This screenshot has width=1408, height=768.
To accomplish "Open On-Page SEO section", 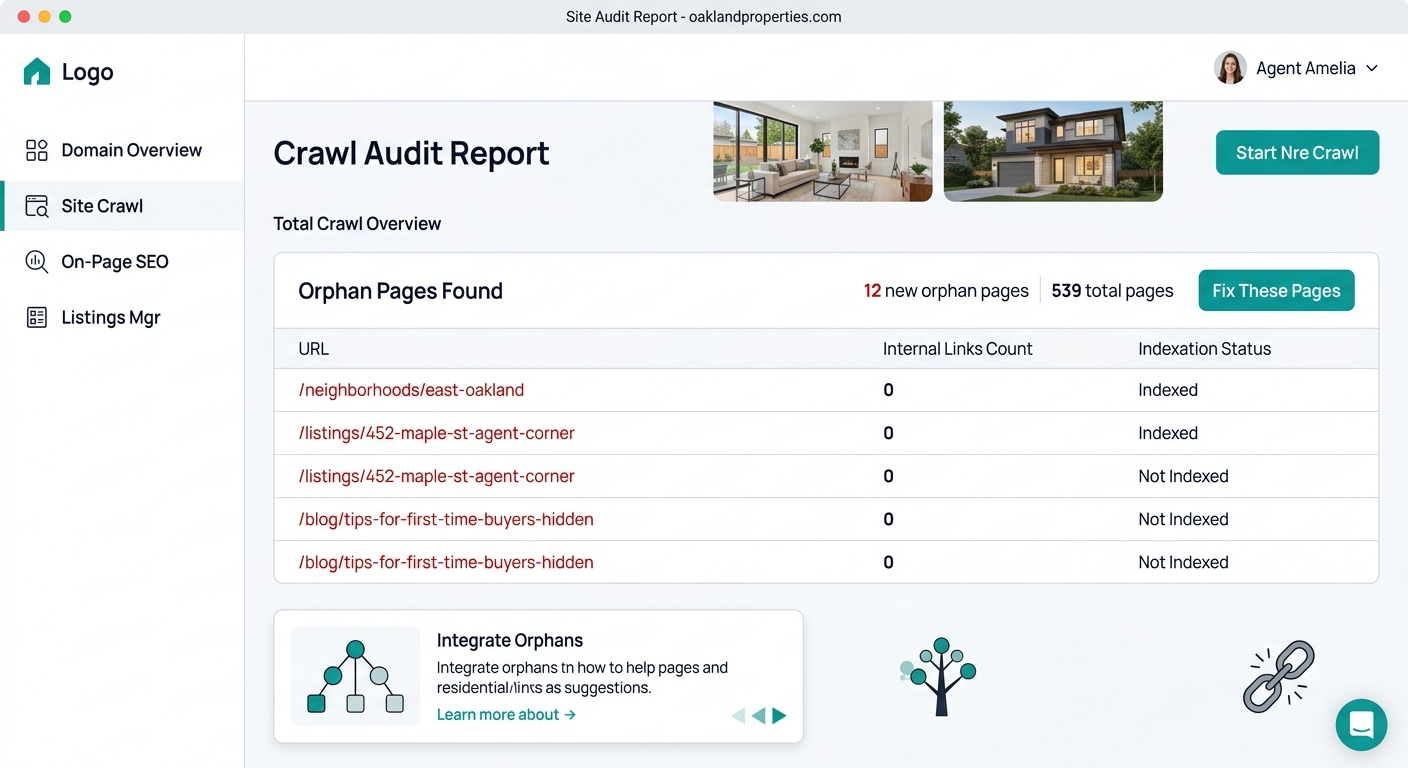I will [x=122, y=262].
